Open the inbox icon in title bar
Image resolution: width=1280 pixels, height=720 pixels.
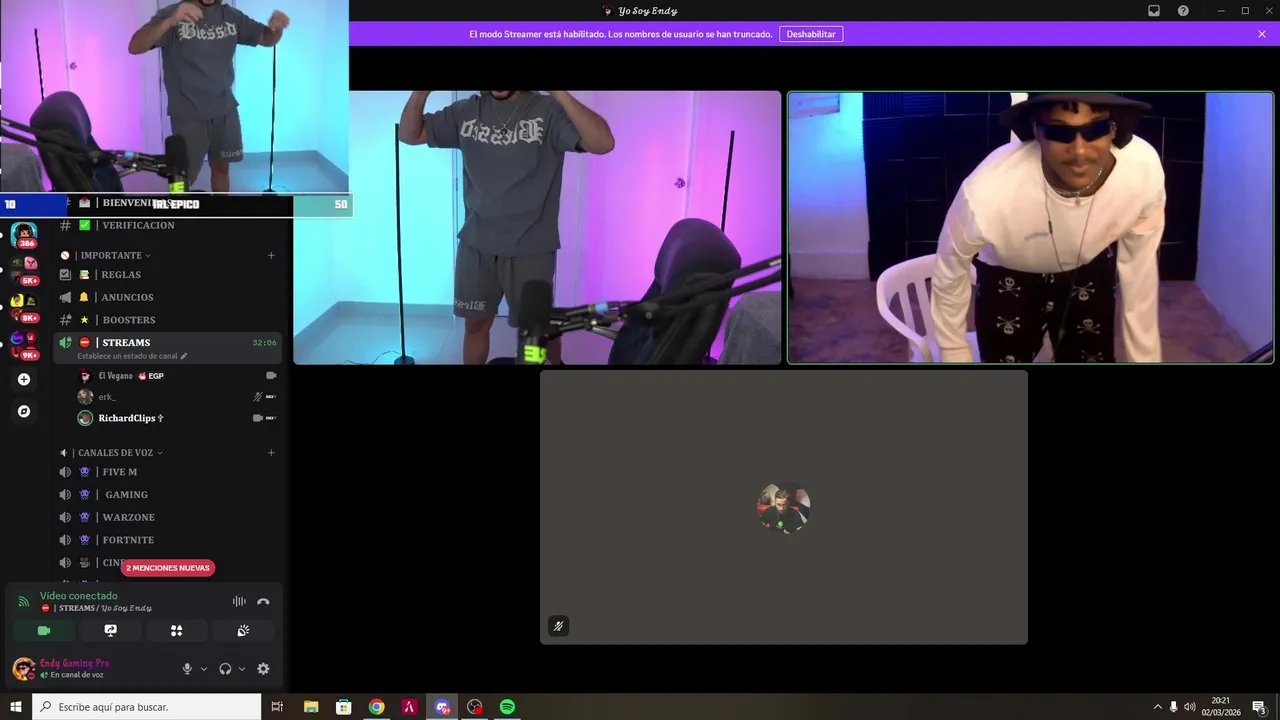(1154, 11)
